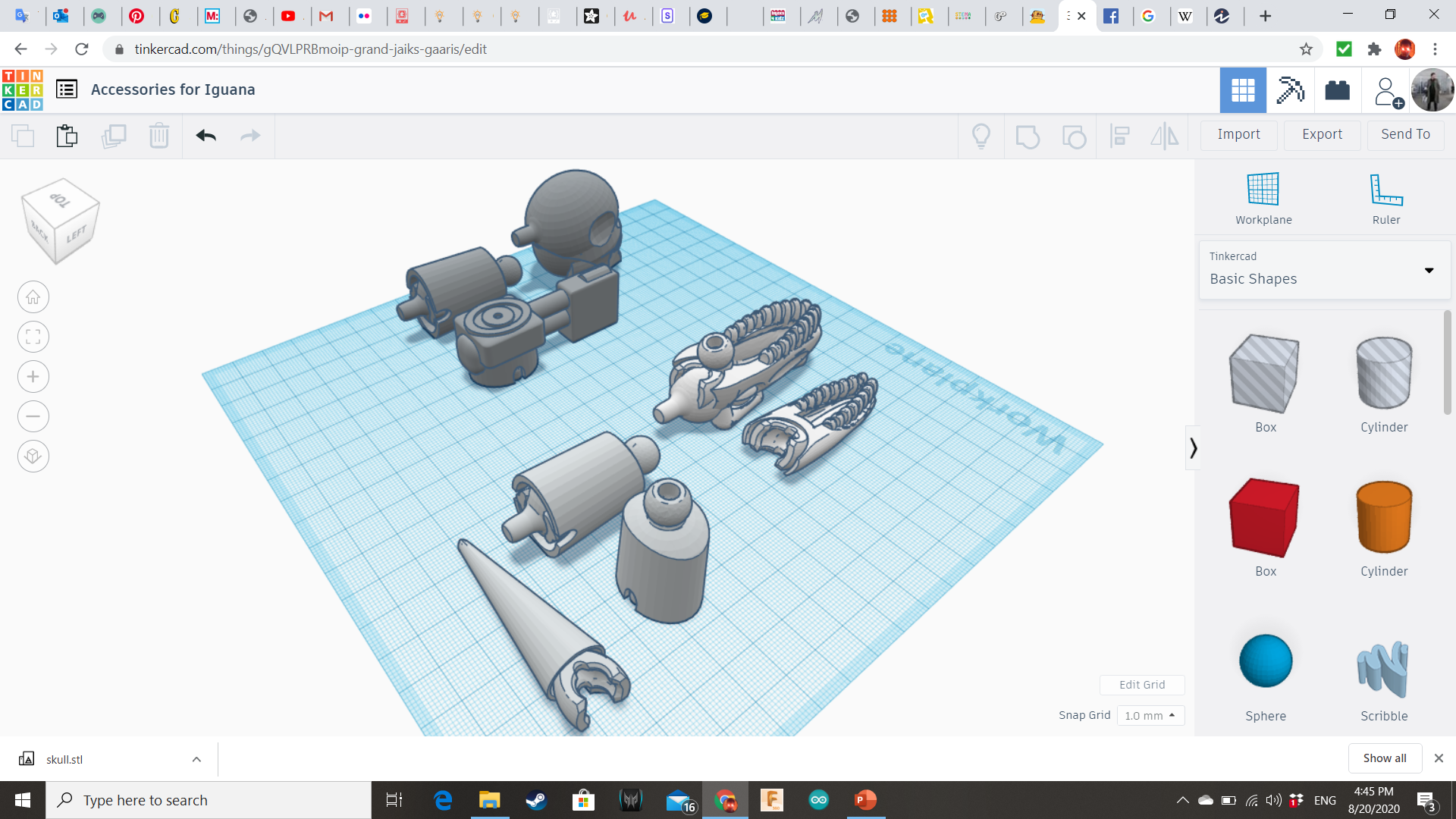The image size is (1456, 819).
Task: Click Fit all in view icon
Action: click(x=33, y=337)
